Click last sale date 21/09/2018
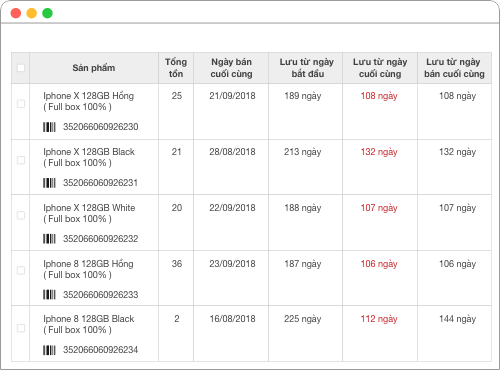The height and width of the screenshot is (370, 500). coord(232,96)
